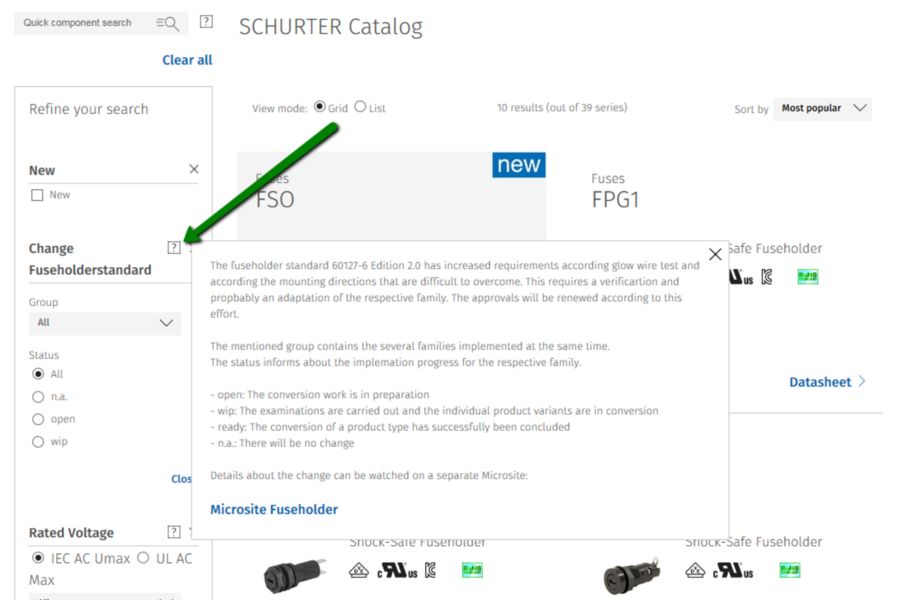900x600 pixels.
Task: Choose the 'wip' status option
Action: pyautogui.click(x=38, y=442)
